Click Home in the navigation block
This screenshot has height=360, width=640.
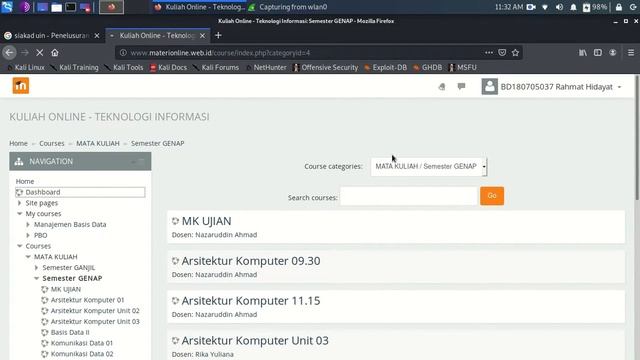(x=25, y=181)
